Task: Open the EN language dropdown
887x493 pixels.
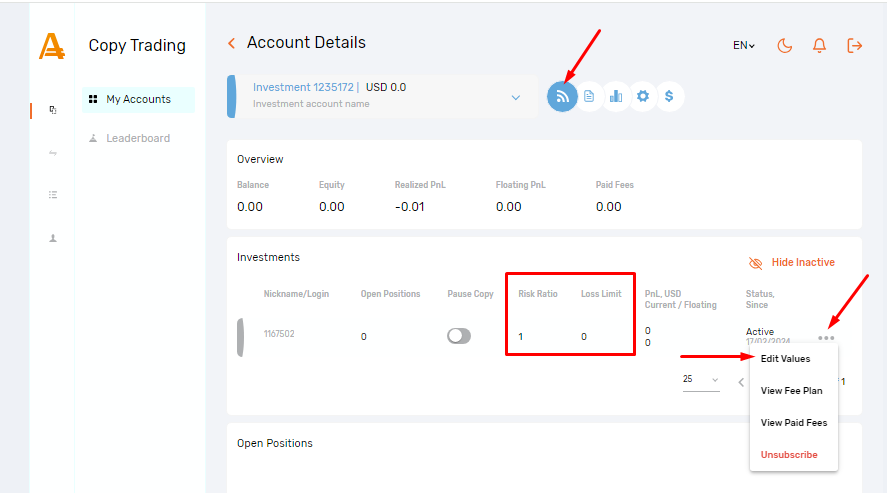Action: pos(744,45)
